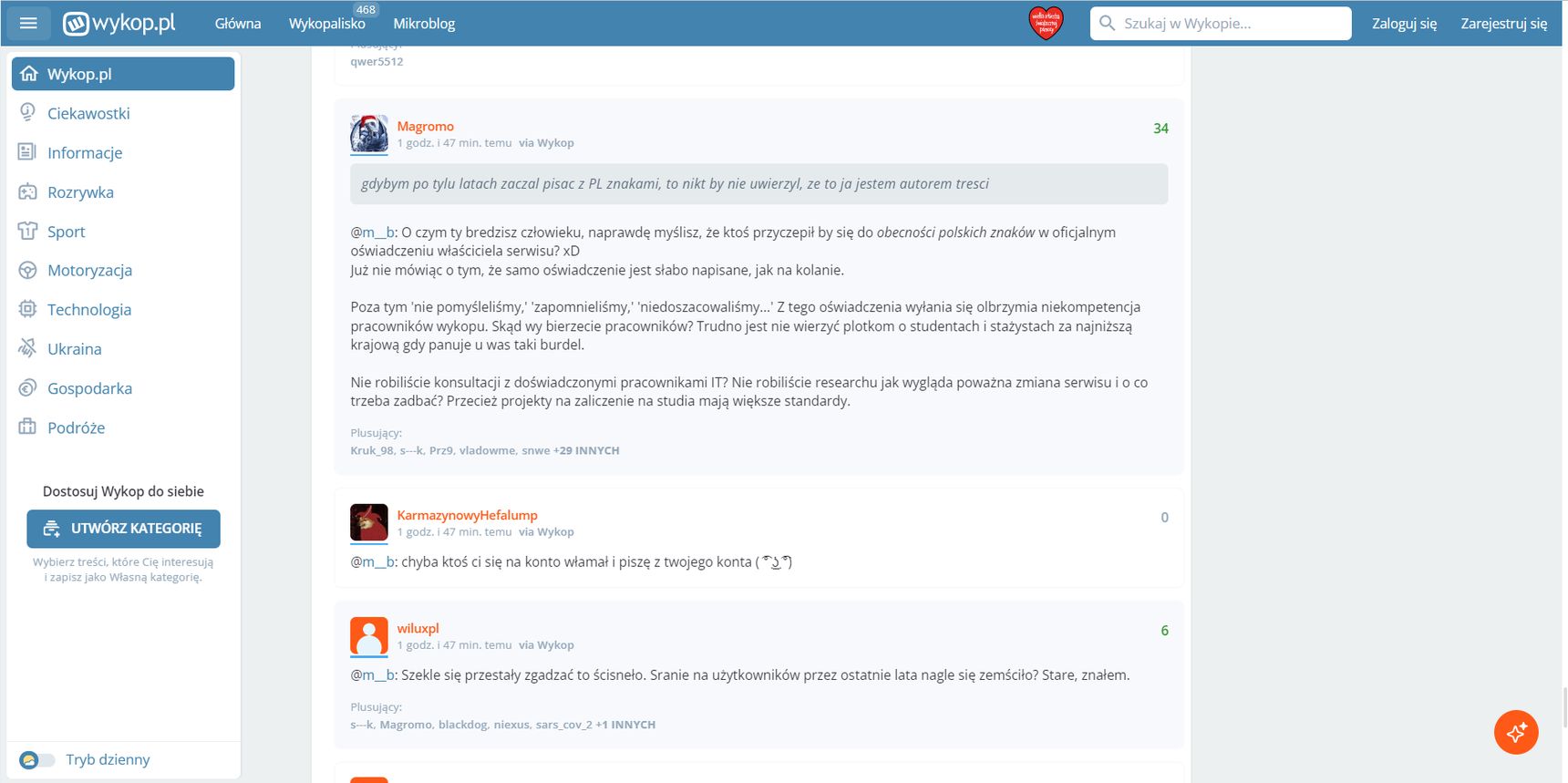Click the vote count 0 on KarmazynowyHefalump's comment
Image resolution: width=1568 pixels, height=783 pixels.
pos(1164,518)
